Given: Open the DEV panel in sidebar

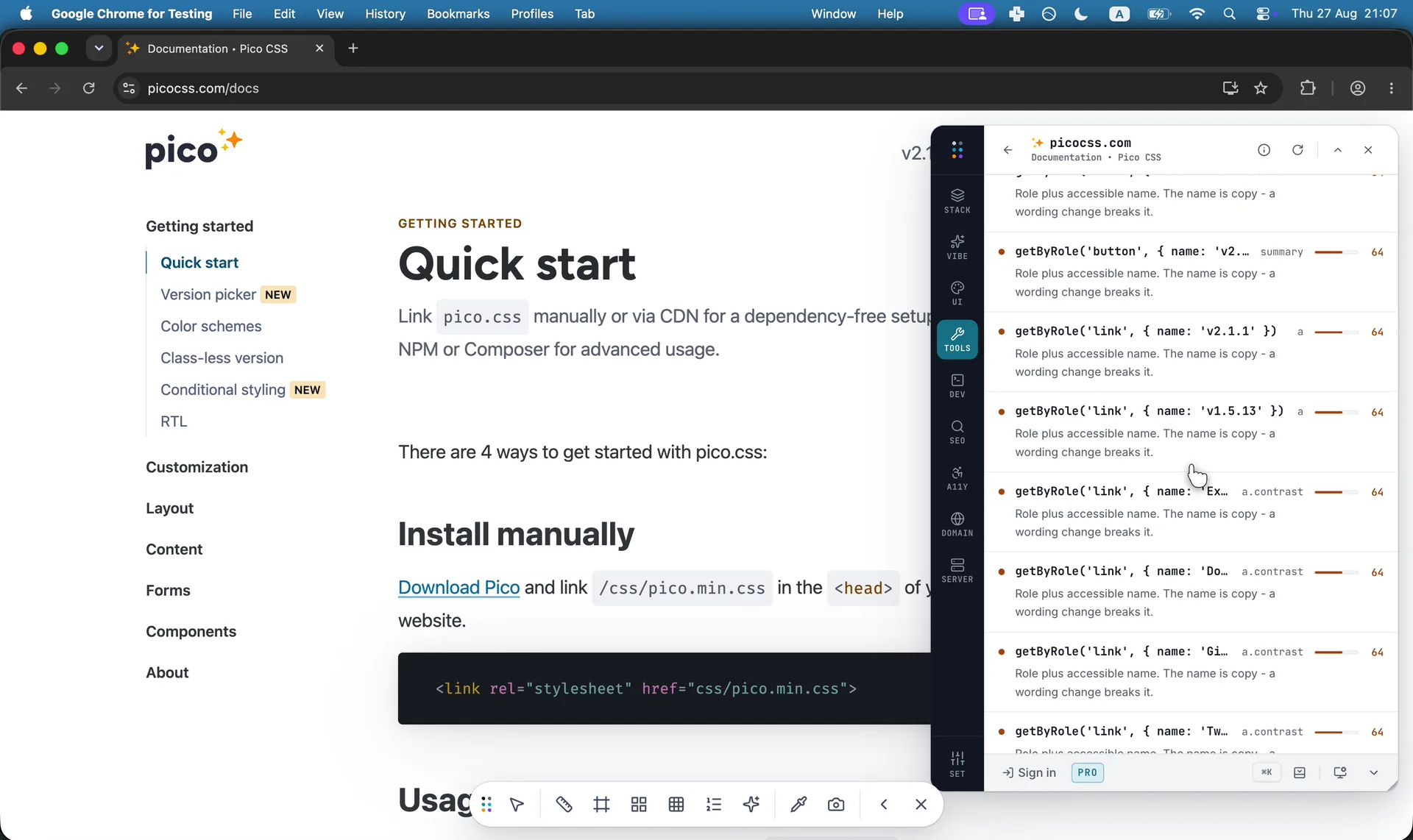Looking at the screenshot, I should tap(957, 386).
